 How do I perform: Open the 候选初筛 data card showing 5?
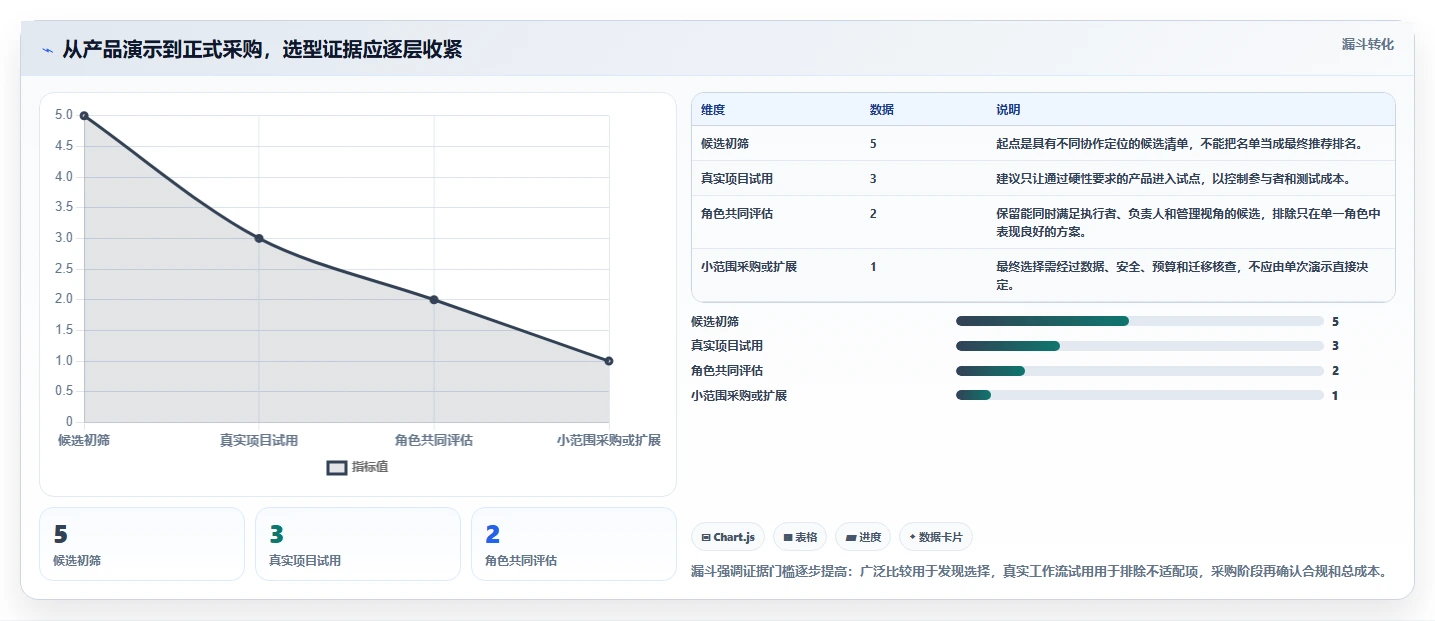point(142,544)
